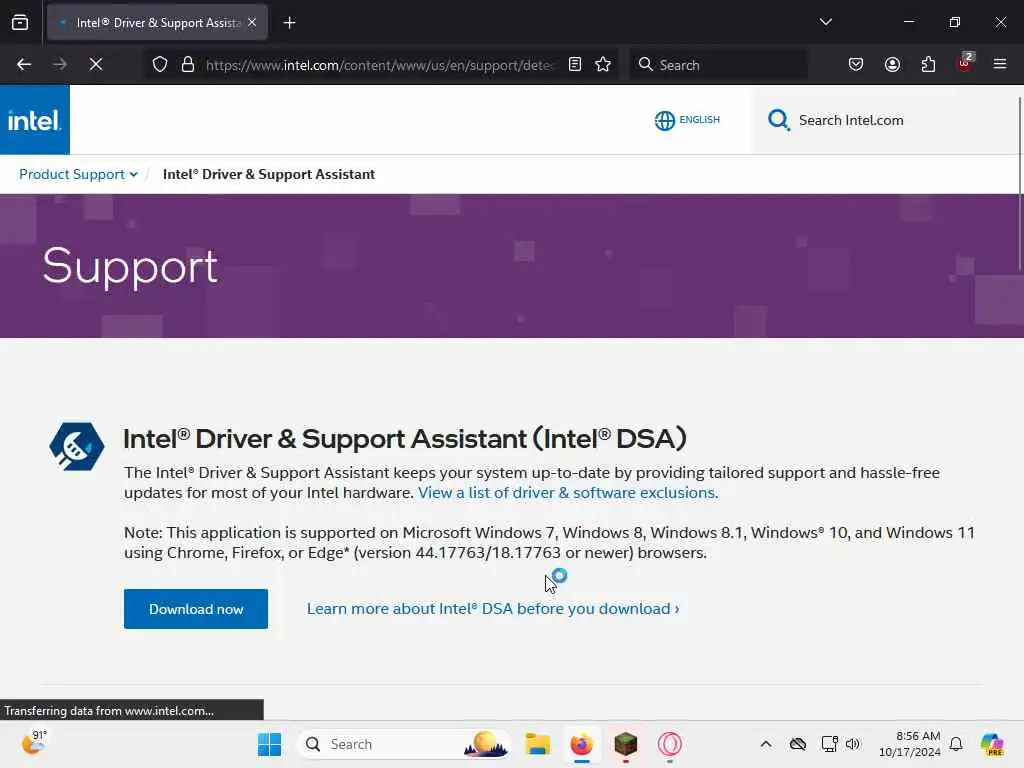Open the Opera browser taskbar icon
The image size is (1024, 768).
tap(669, 744)
